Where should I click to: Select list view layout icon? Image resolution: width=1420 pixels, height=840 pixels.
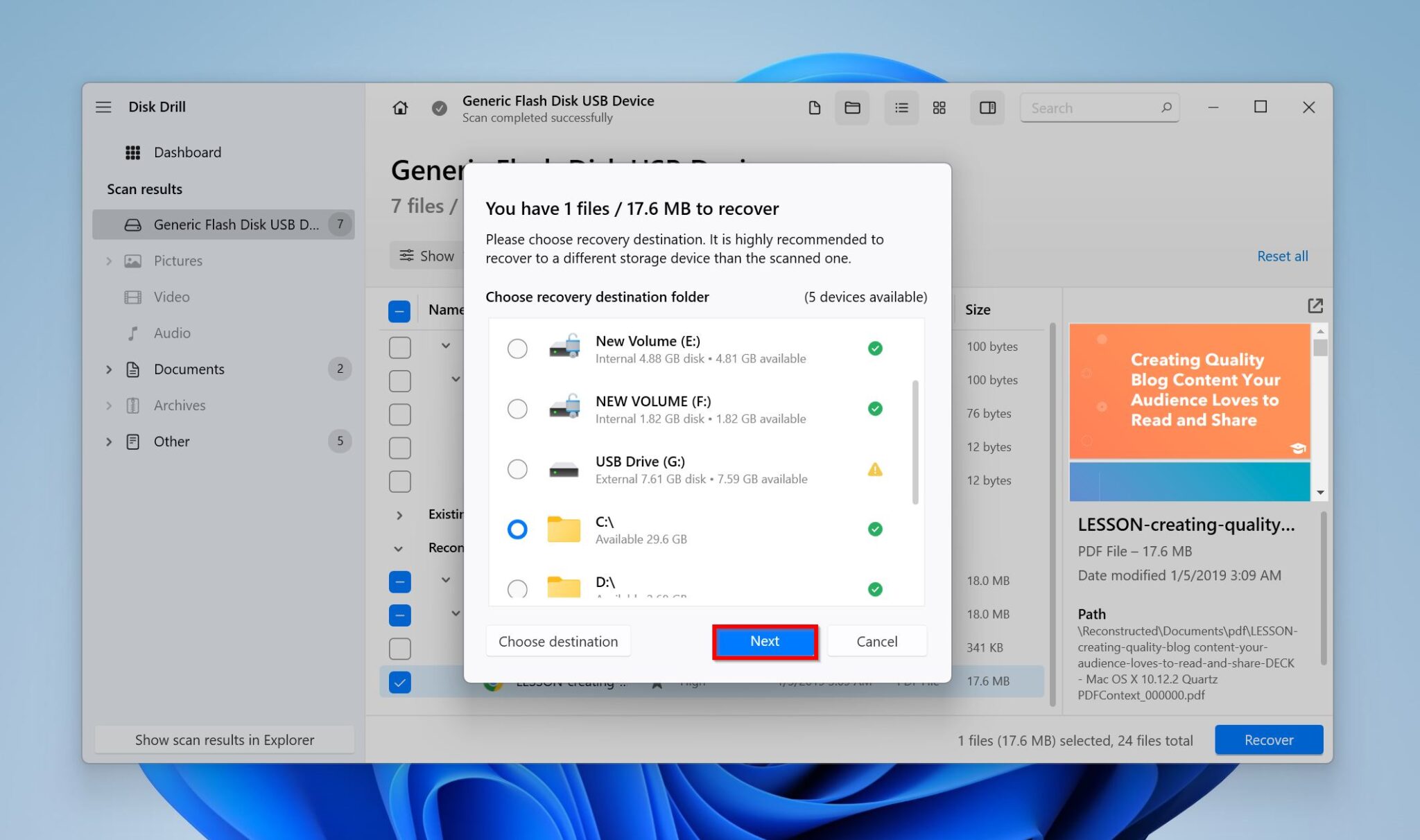901,107
